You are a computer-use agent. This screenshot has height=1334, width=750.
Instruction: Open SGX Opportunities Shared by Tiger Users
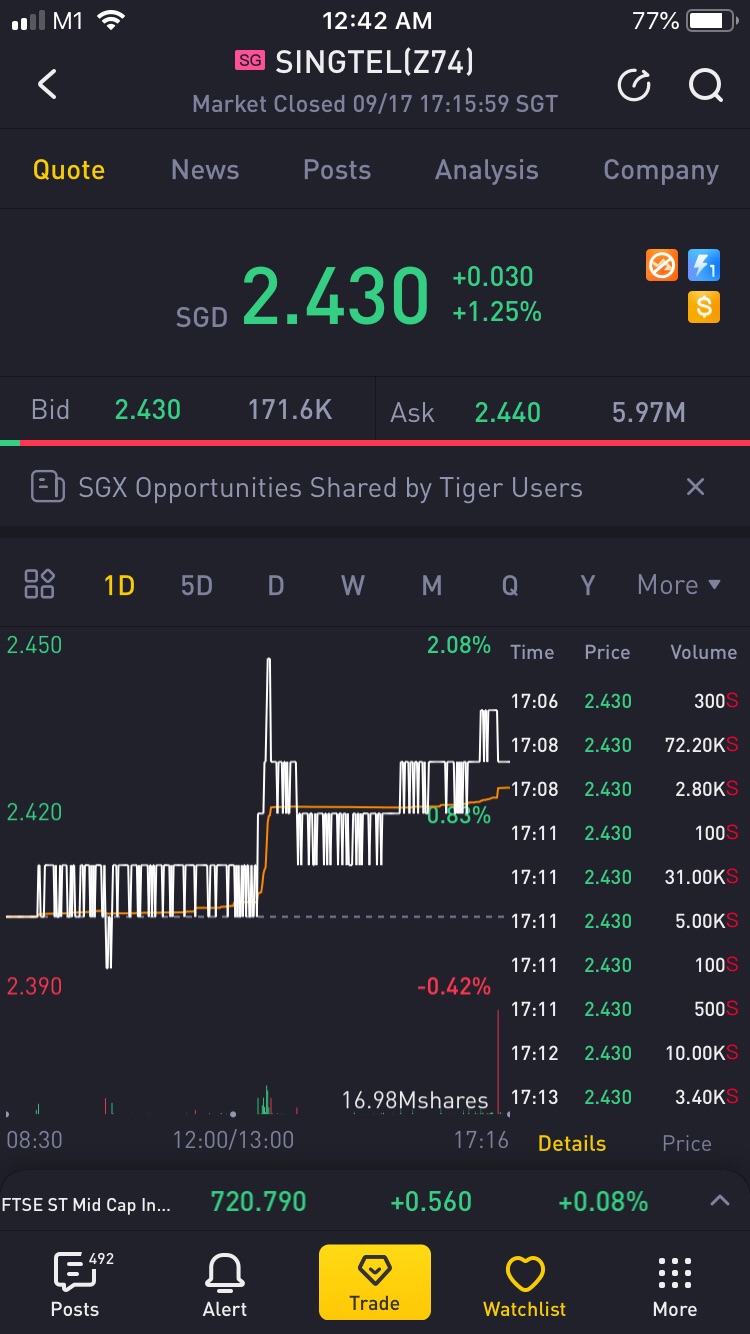pos(330,488)
